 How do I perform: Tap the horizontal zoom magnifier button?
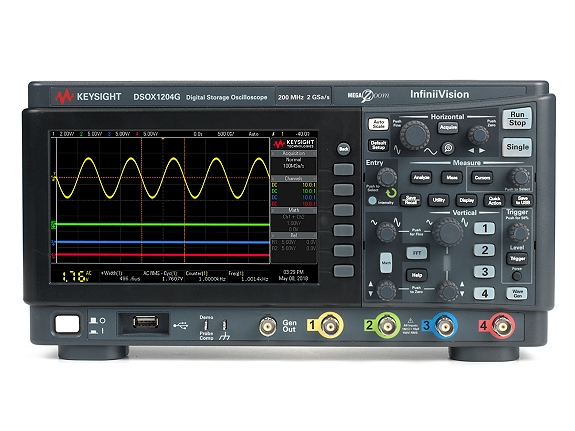(x=448, y=148)
